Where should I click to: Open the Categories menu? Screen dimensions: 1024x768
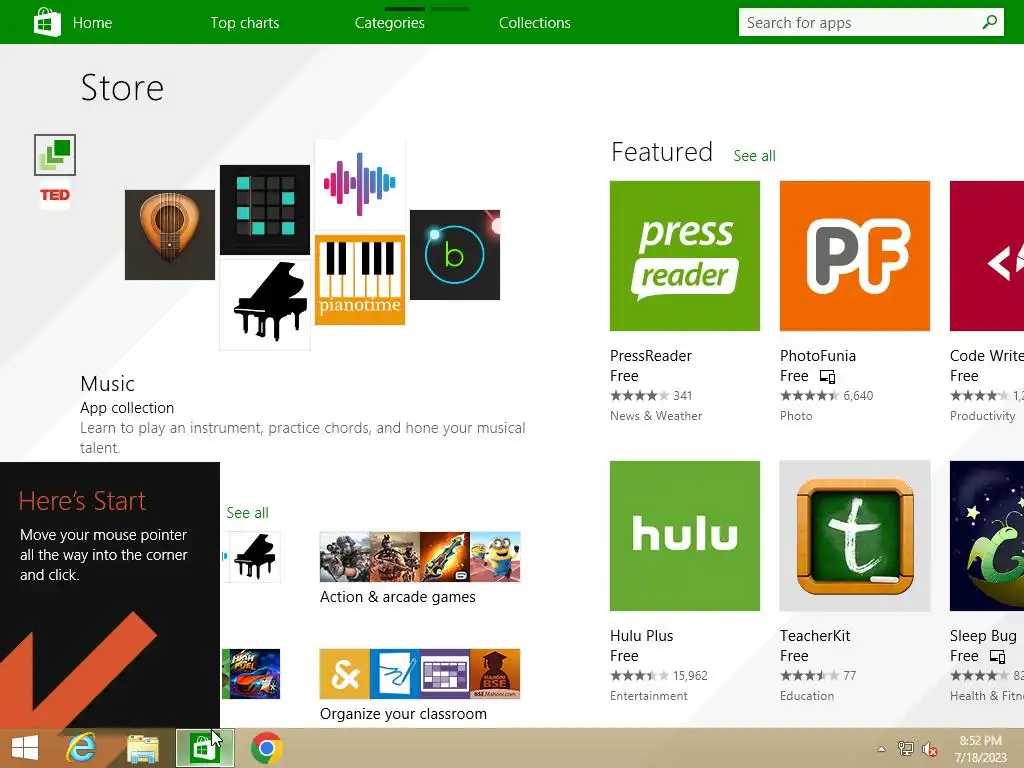(x=390, y=23)
